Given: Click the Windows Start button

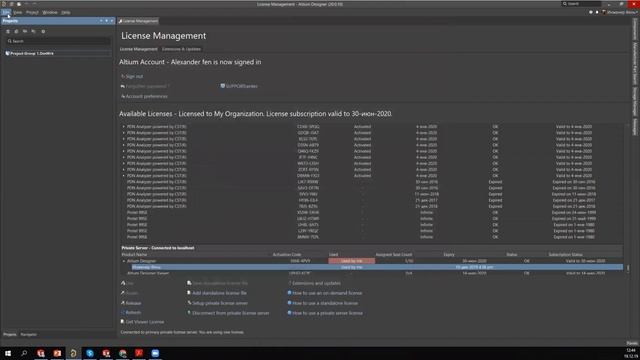Looking at the screenshot, I should tap(8, 353).
